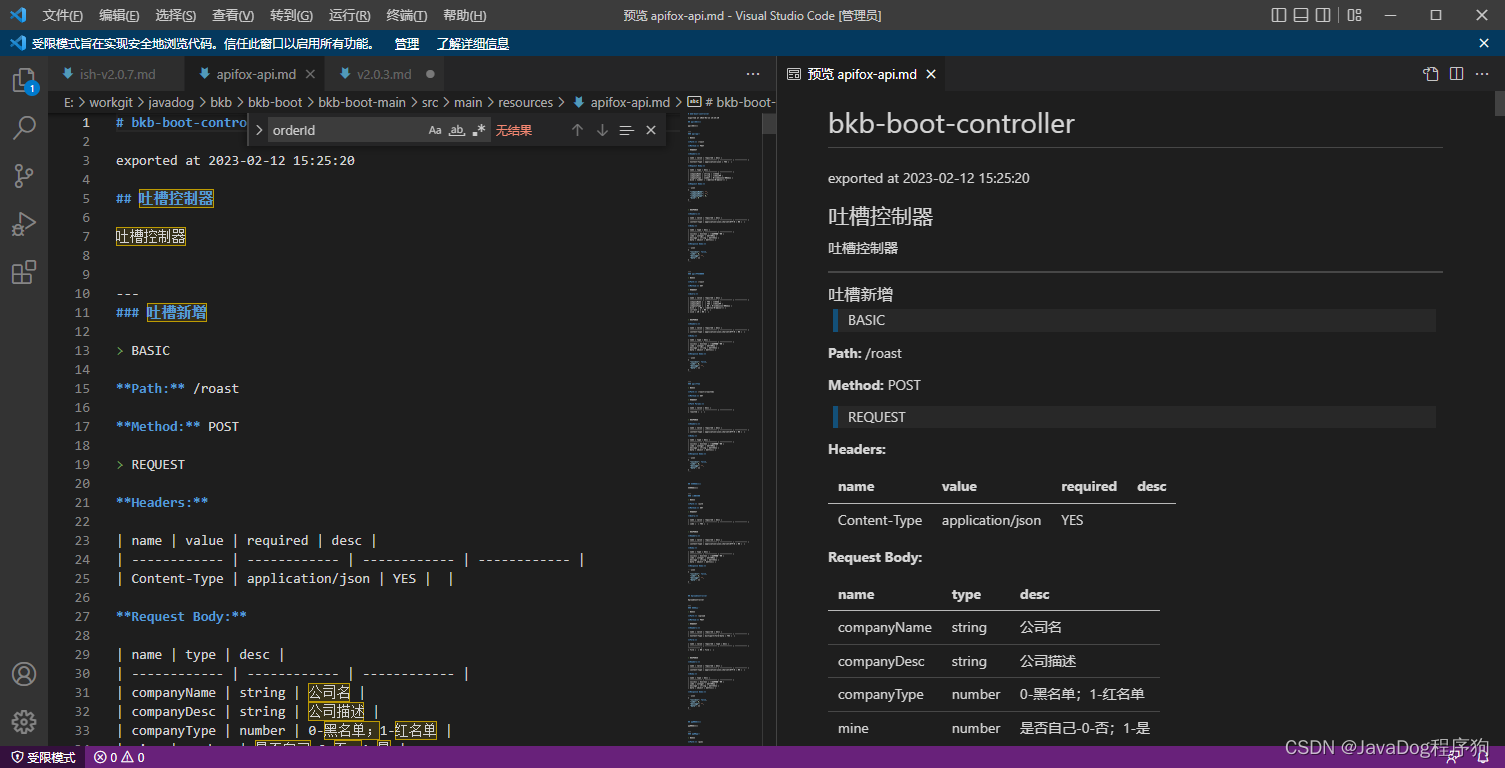Toggle the primary side bar layout icon
This screenshot has width=1505, height=768.
click(x=1279, y=15)
